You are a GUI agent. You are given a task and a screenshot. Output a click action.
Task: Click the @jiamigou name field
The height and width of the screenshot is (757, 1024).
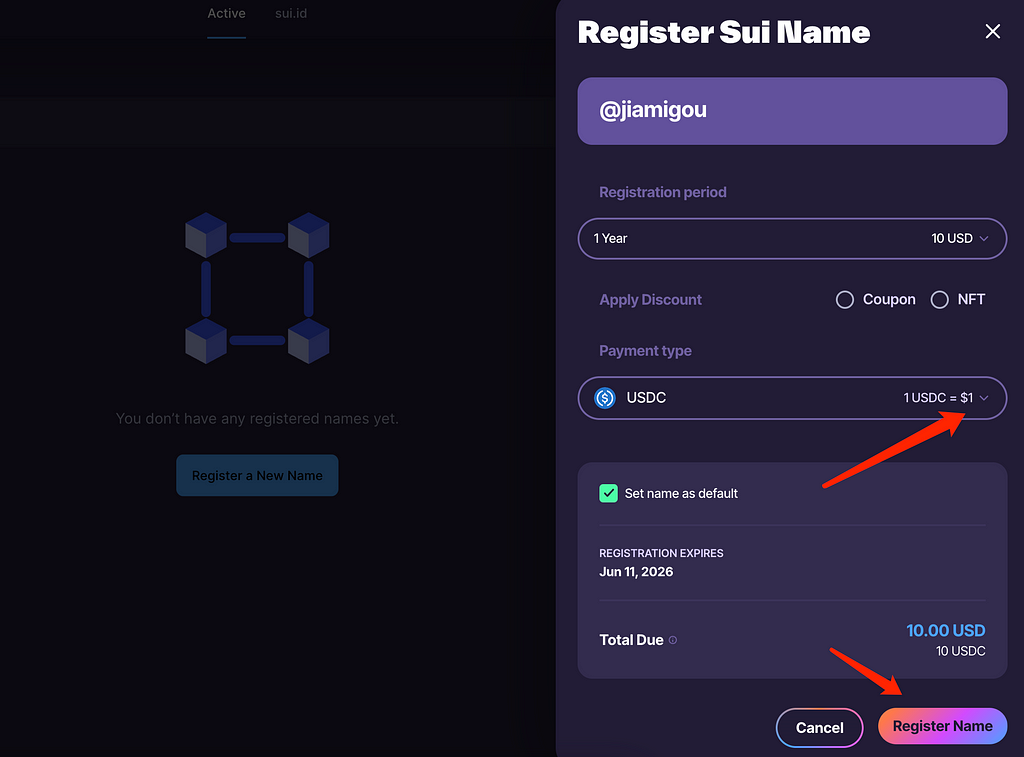(x=792, y=111)
